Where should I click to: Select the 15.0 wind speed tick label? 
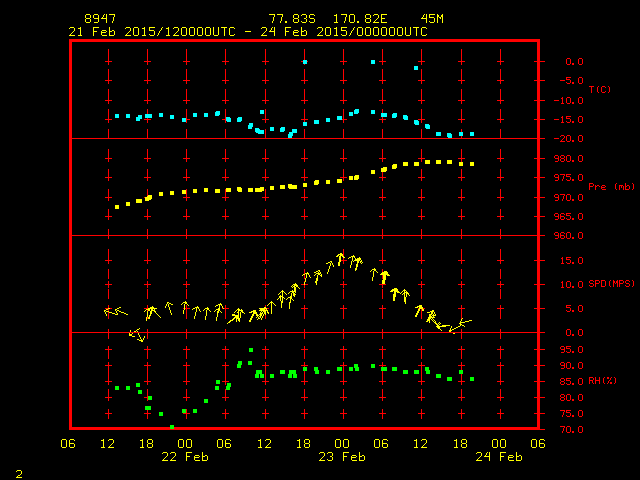[x=571, y=260]
